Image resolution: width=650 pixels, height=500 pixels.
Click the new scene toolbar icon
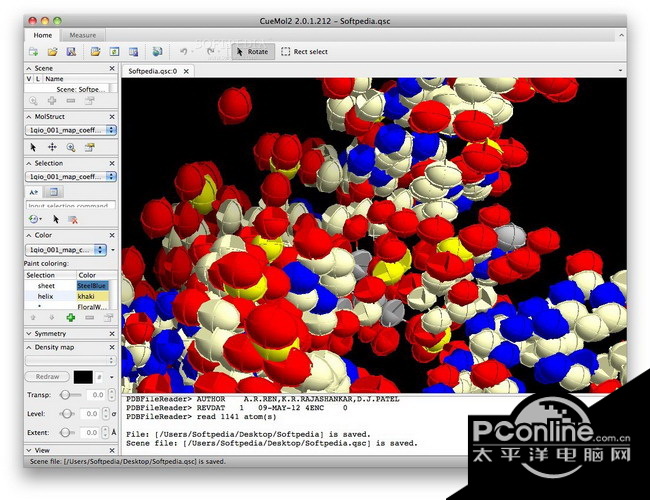point(33,51)
